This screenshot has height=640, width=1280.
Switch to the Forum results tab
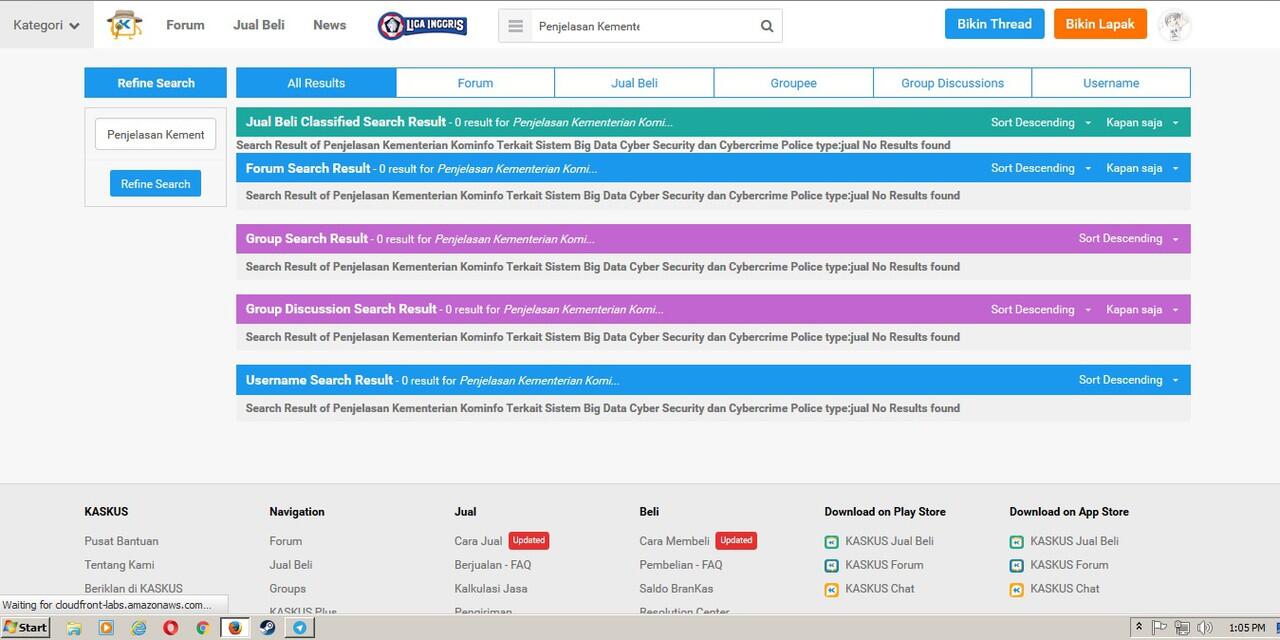point(475,83)
